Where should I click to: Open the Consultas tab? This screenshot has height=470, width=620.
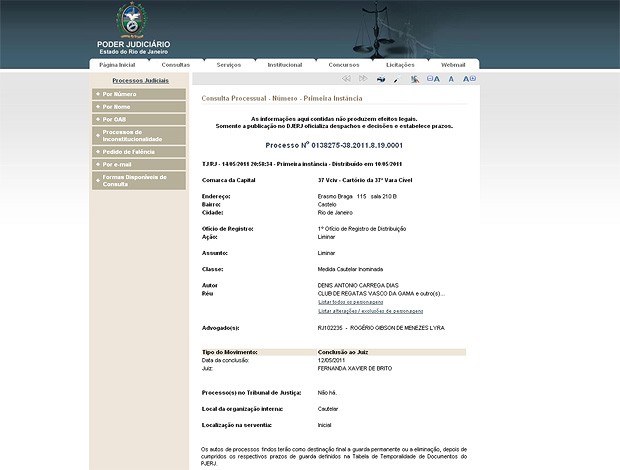tap(176, 64)
